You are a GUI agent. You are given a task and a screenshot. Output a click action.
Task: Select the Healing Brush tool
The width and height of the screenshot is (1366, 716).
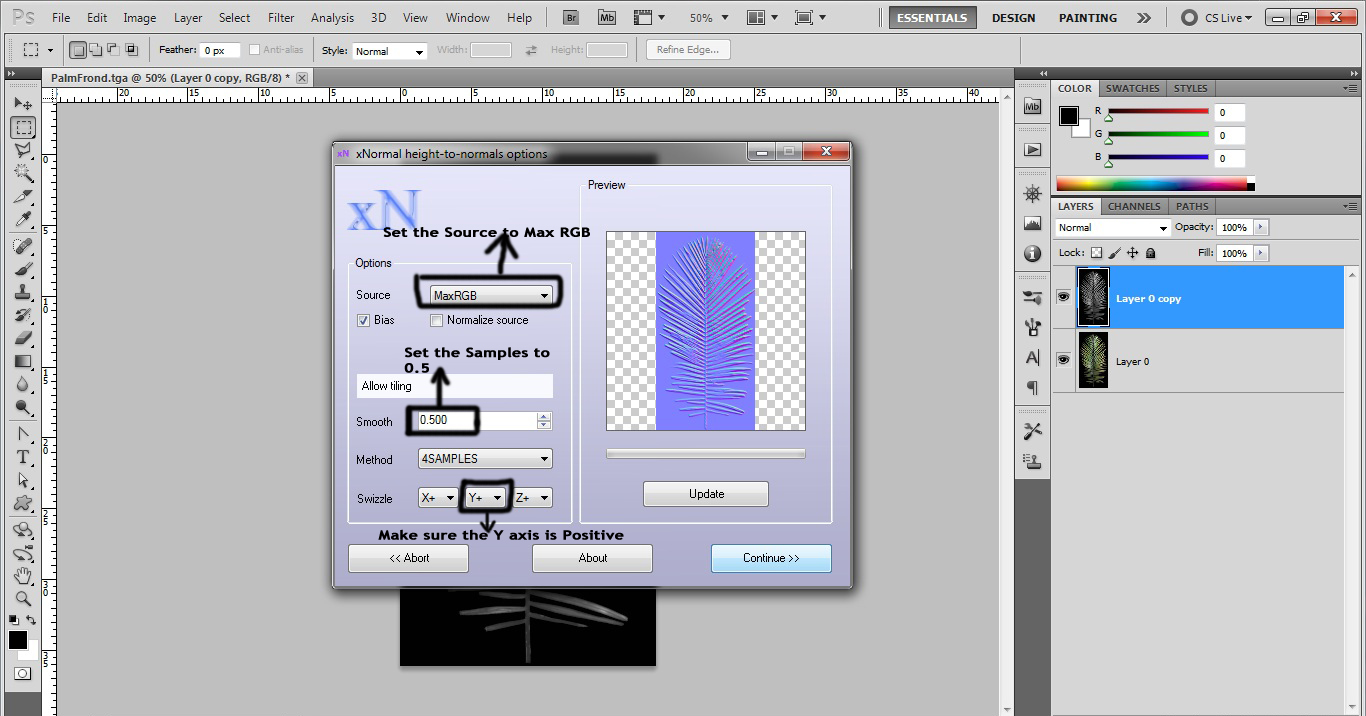pyautogui.click(x=23, y=246)
